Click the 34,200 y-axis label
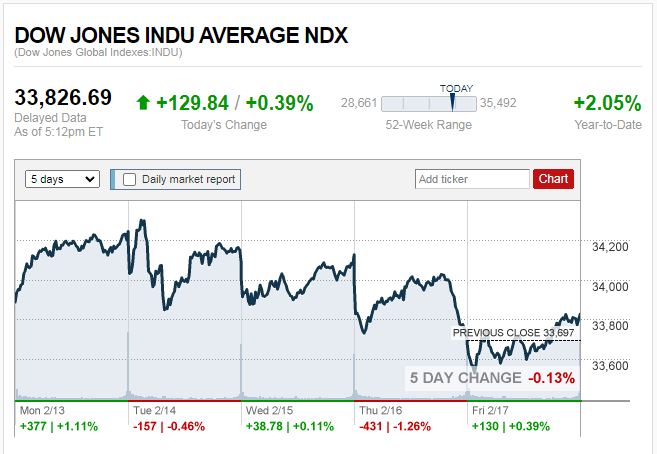Image resolution: width=657 pixels, height=454 pixels. 611,247
